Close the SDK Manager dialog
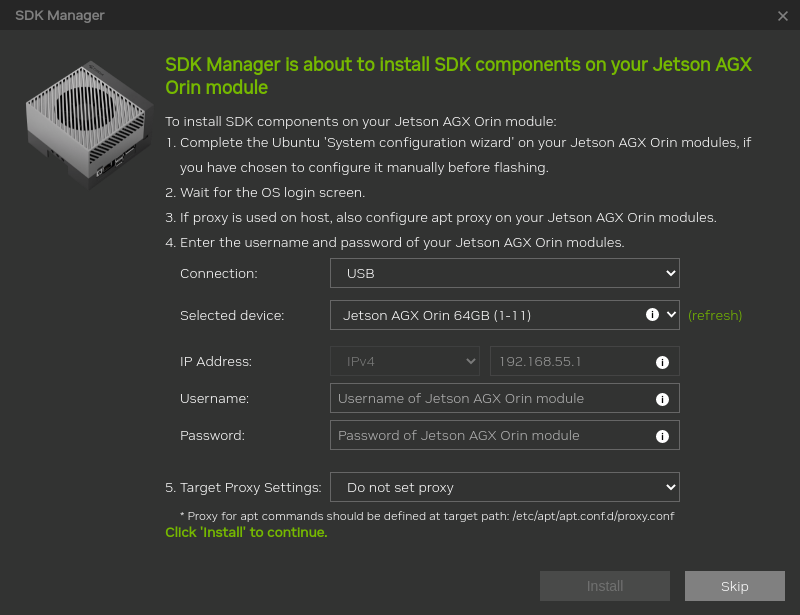The height and width of the screenshot is (615, 800). (782, 16)
